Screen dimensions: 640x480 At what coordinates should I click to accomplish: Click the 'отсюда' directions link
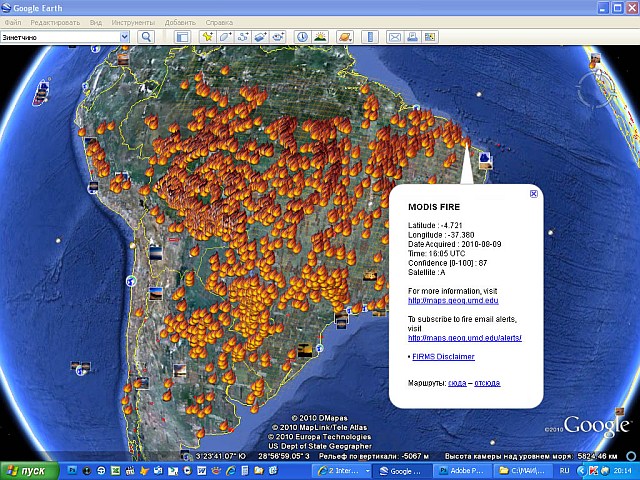[x=487, y=383]
